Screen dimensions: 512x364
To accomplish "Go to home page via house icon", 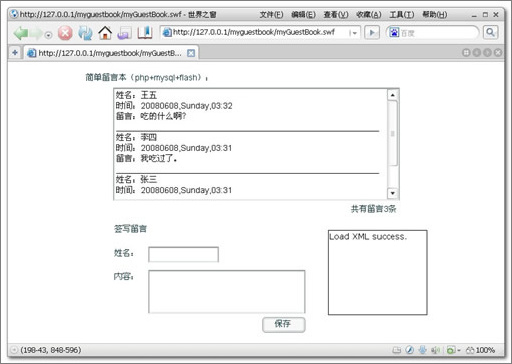I will pyautogui.click(x=105, y=33).
